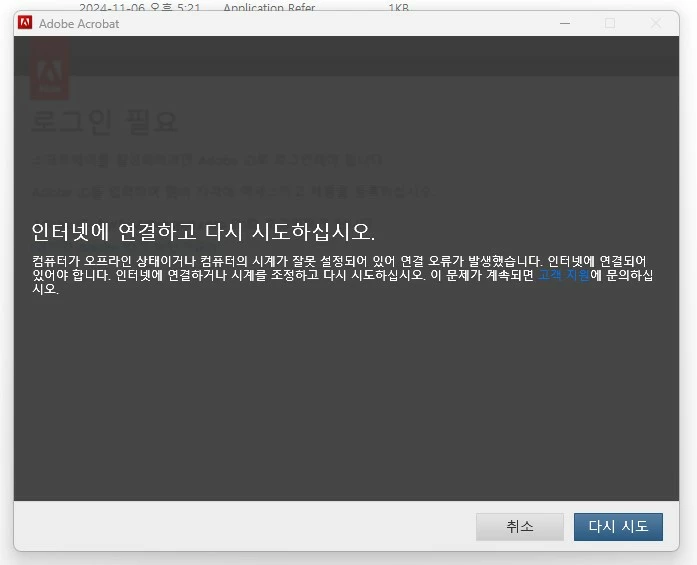Image resolution: width=697 pixels, height=565 pixels.
Task: Click the Adobe Acrobat title bar icon
Action: pos(25,22)
